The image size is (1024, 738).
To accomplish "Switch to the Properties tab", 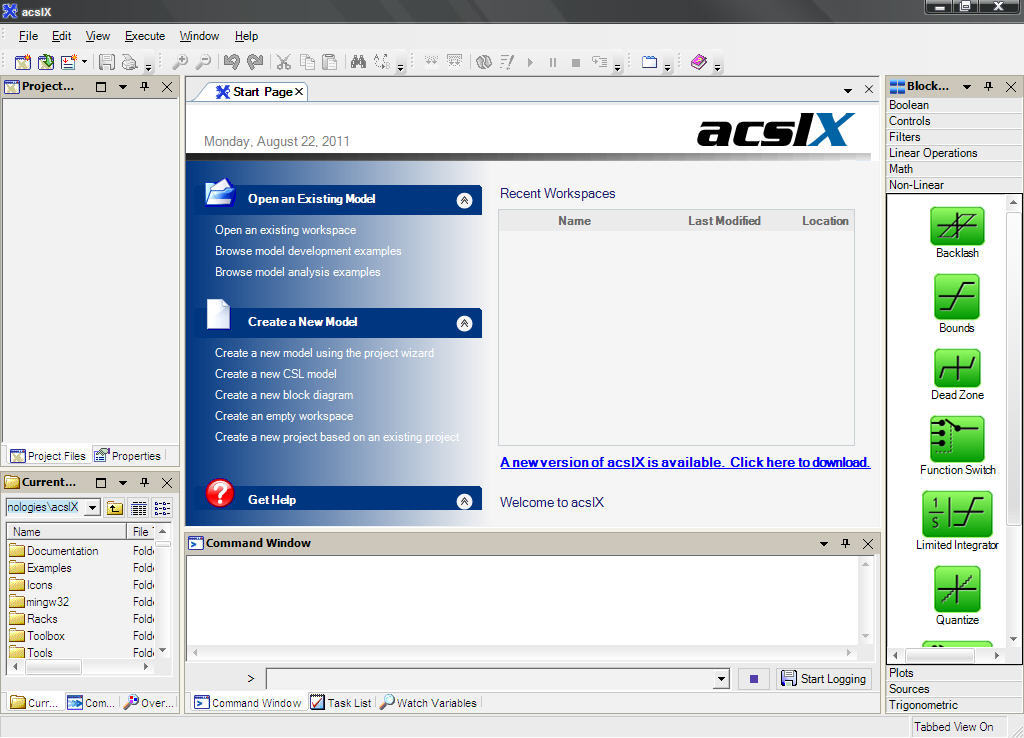I will pos(127,455).
